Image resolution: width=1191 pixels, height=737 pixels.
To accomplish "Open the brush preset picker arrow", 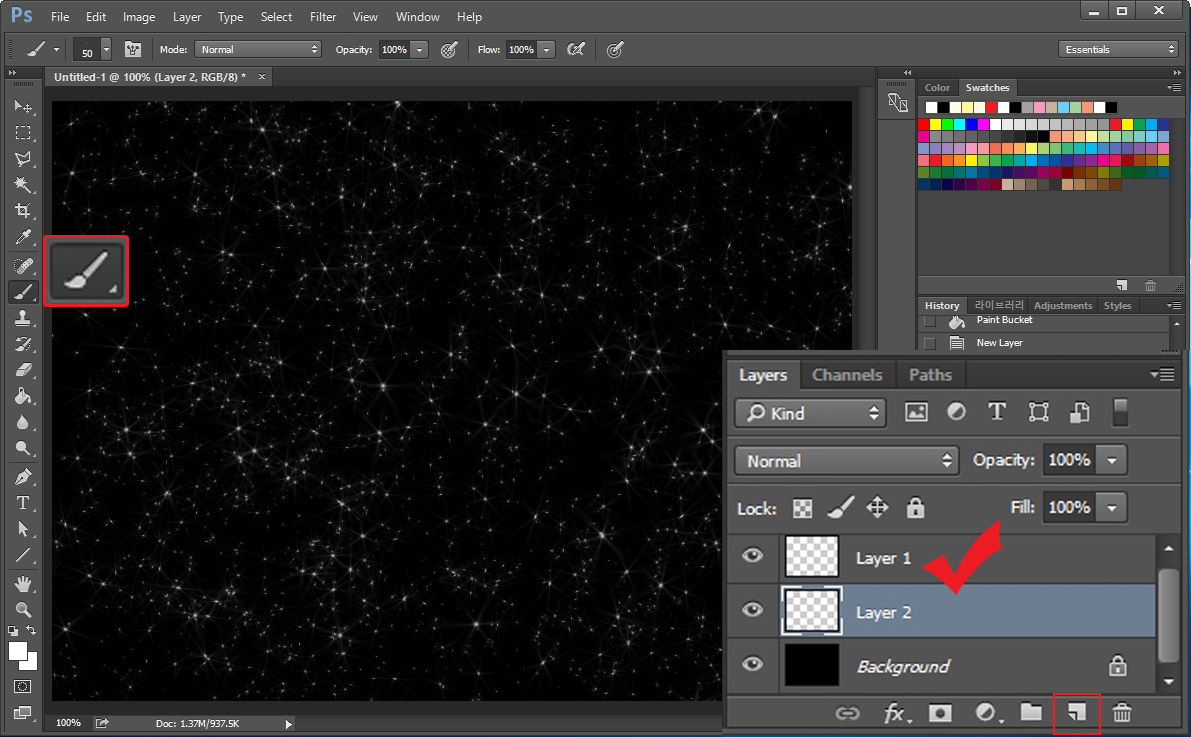I will click(x=106, y=49).
